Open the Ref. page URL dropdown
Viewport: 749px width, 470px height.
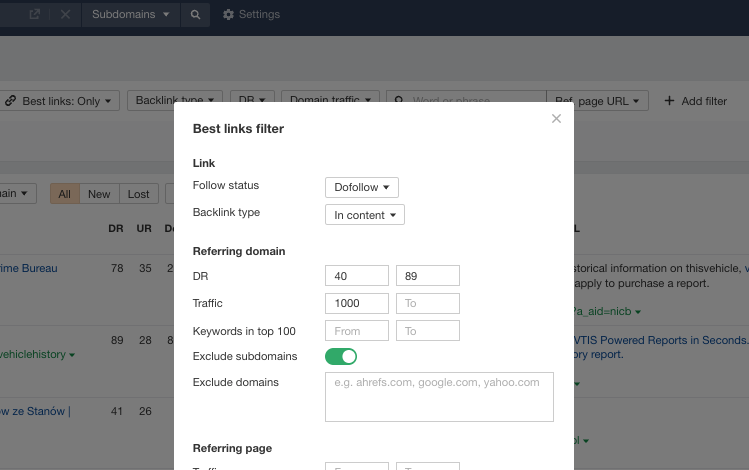click(597, 101)
